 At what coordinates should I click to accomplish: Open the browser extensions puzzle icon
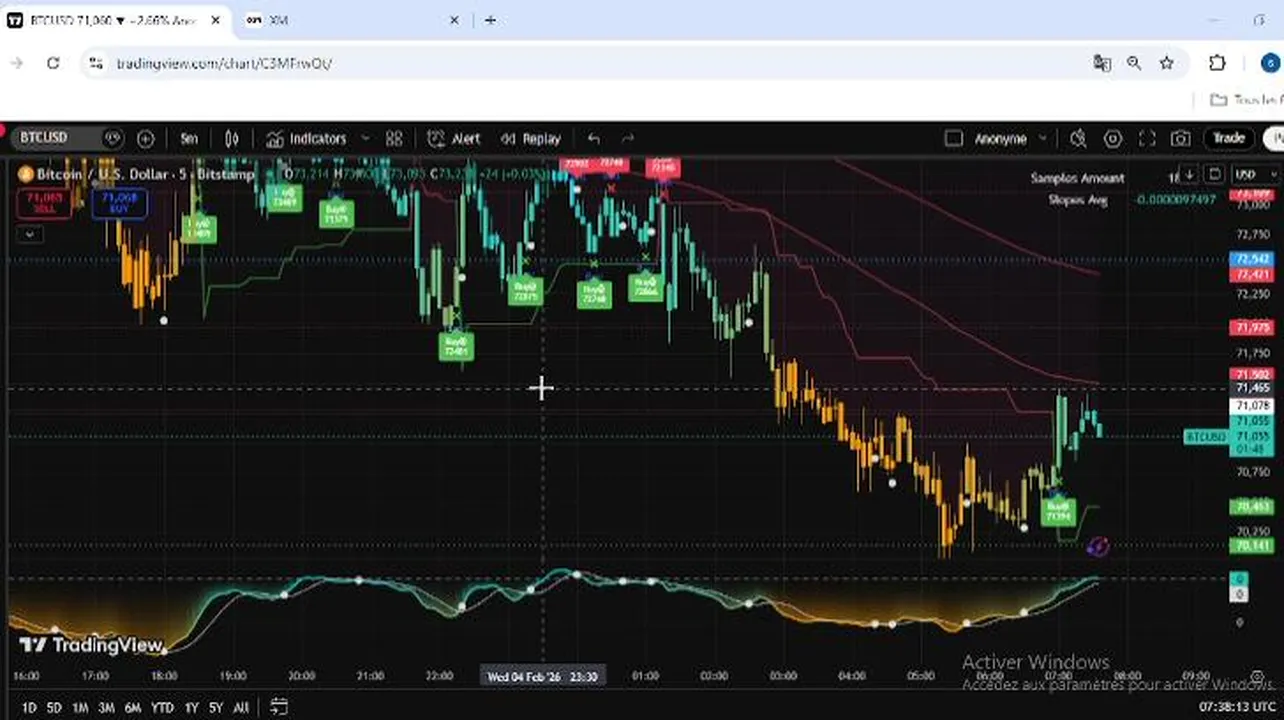[x=1217, y=63]
